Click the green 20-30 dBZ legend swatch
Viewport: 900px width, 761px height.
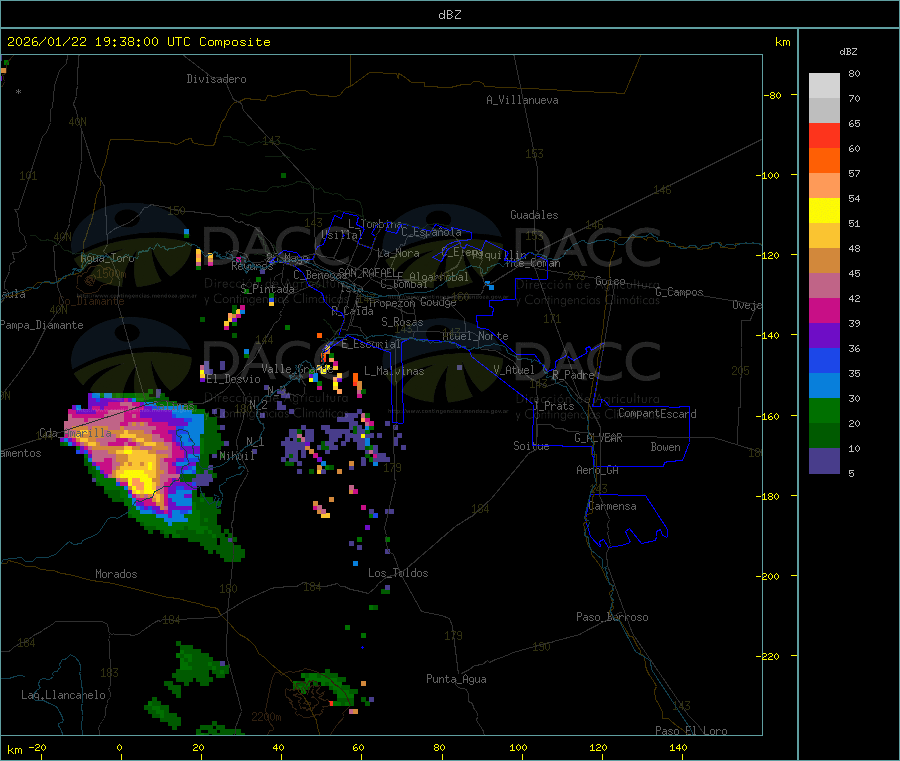[x=824, y=410]
